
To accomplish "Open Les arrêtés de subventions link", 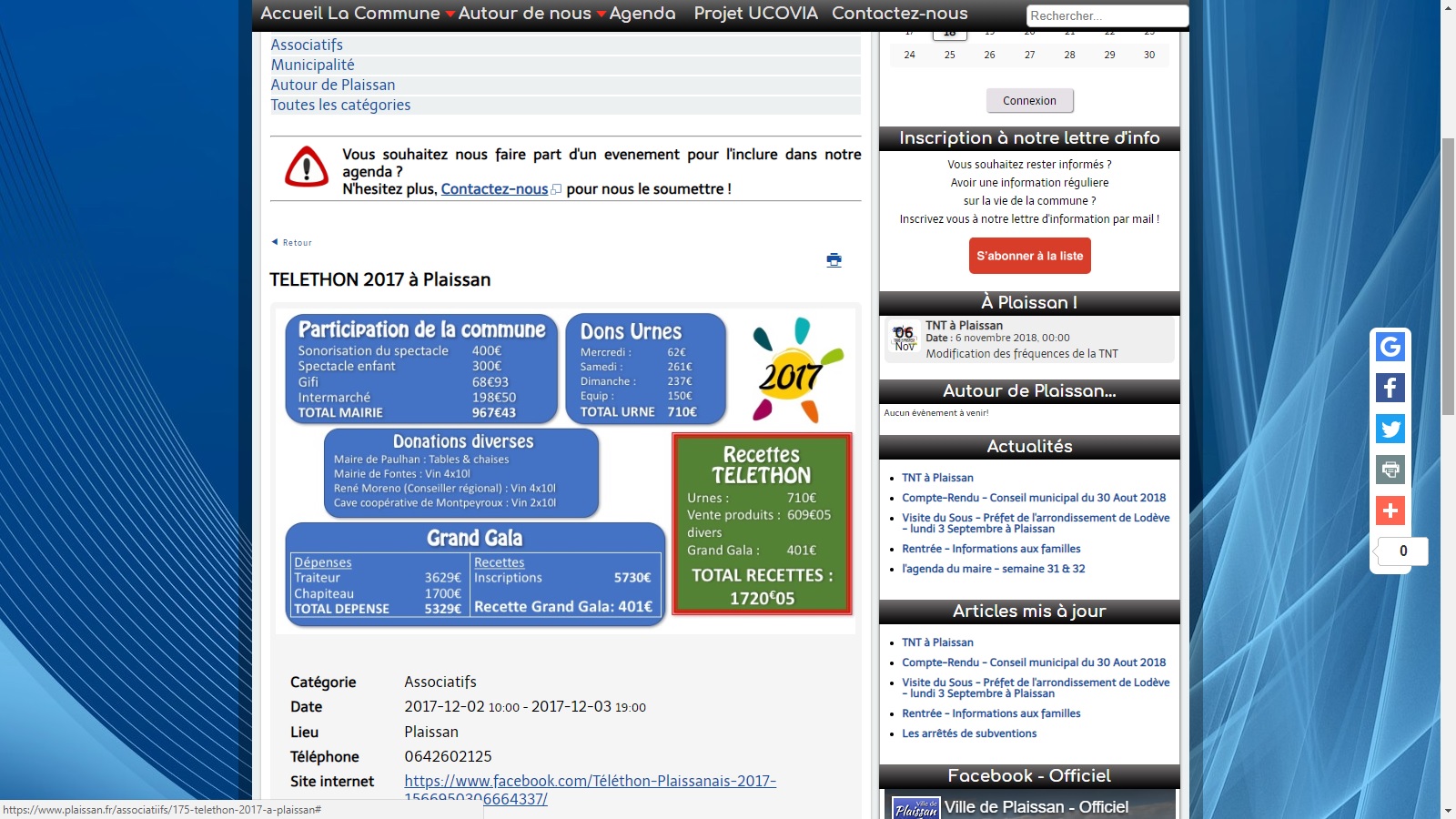I will (969, 733).
